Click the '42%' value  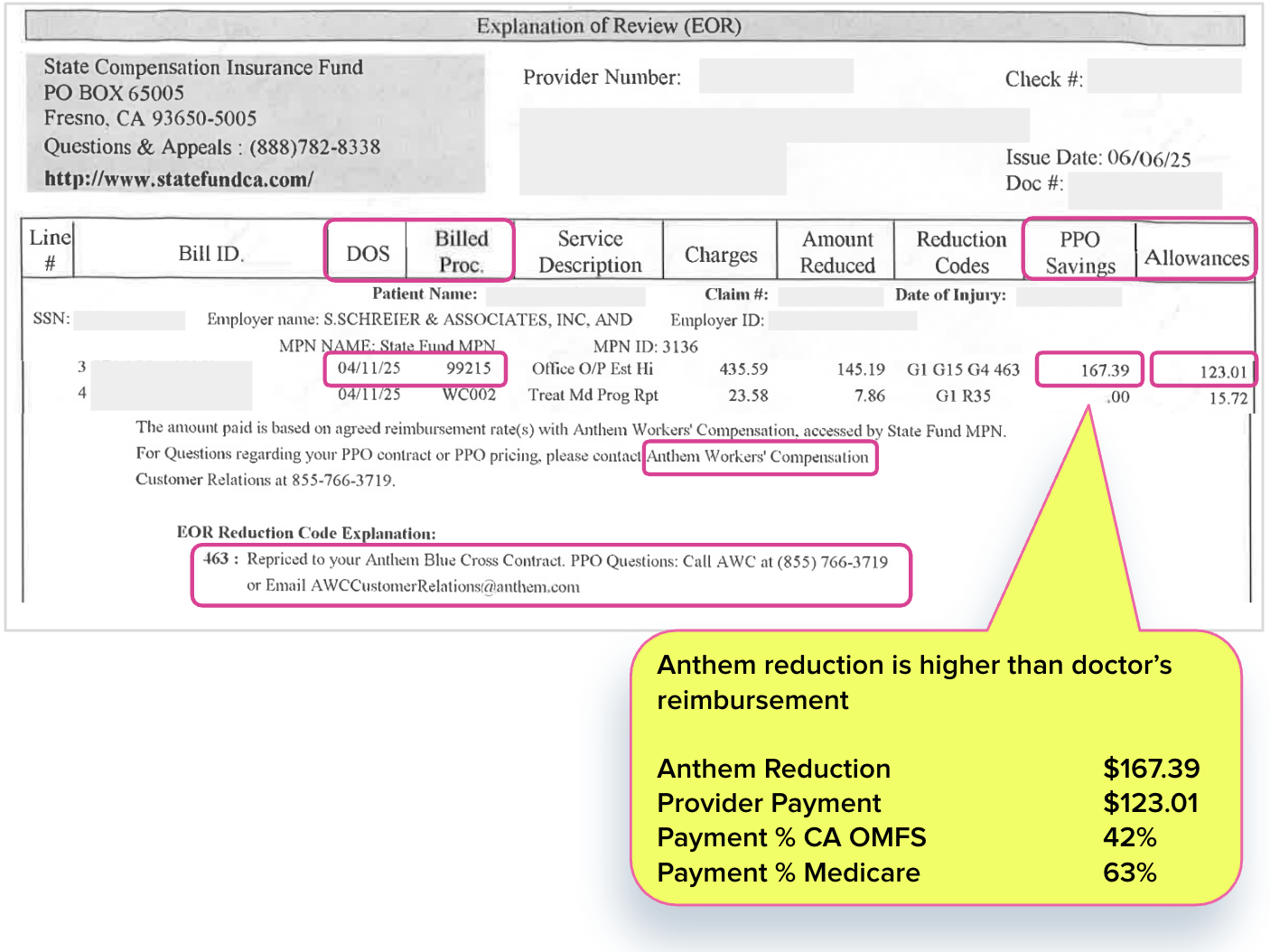[x=1130, y=837]
